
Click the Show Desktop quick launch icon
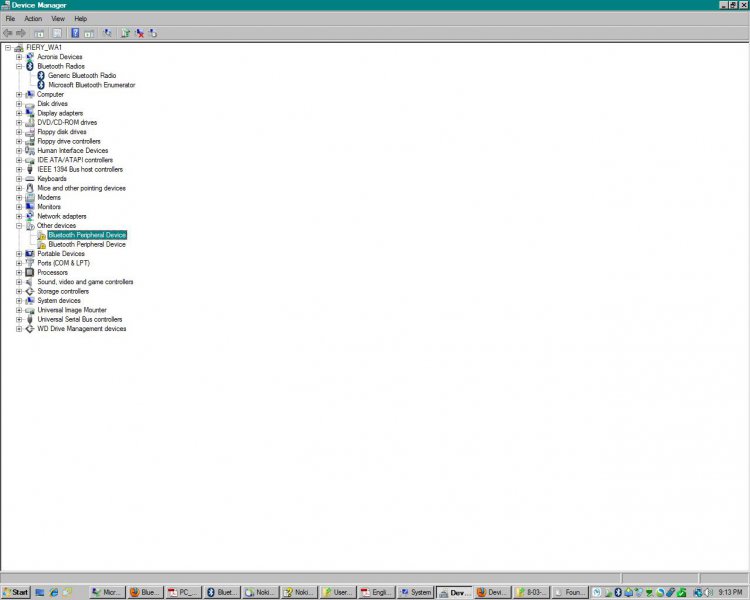(x=40, y=592)
